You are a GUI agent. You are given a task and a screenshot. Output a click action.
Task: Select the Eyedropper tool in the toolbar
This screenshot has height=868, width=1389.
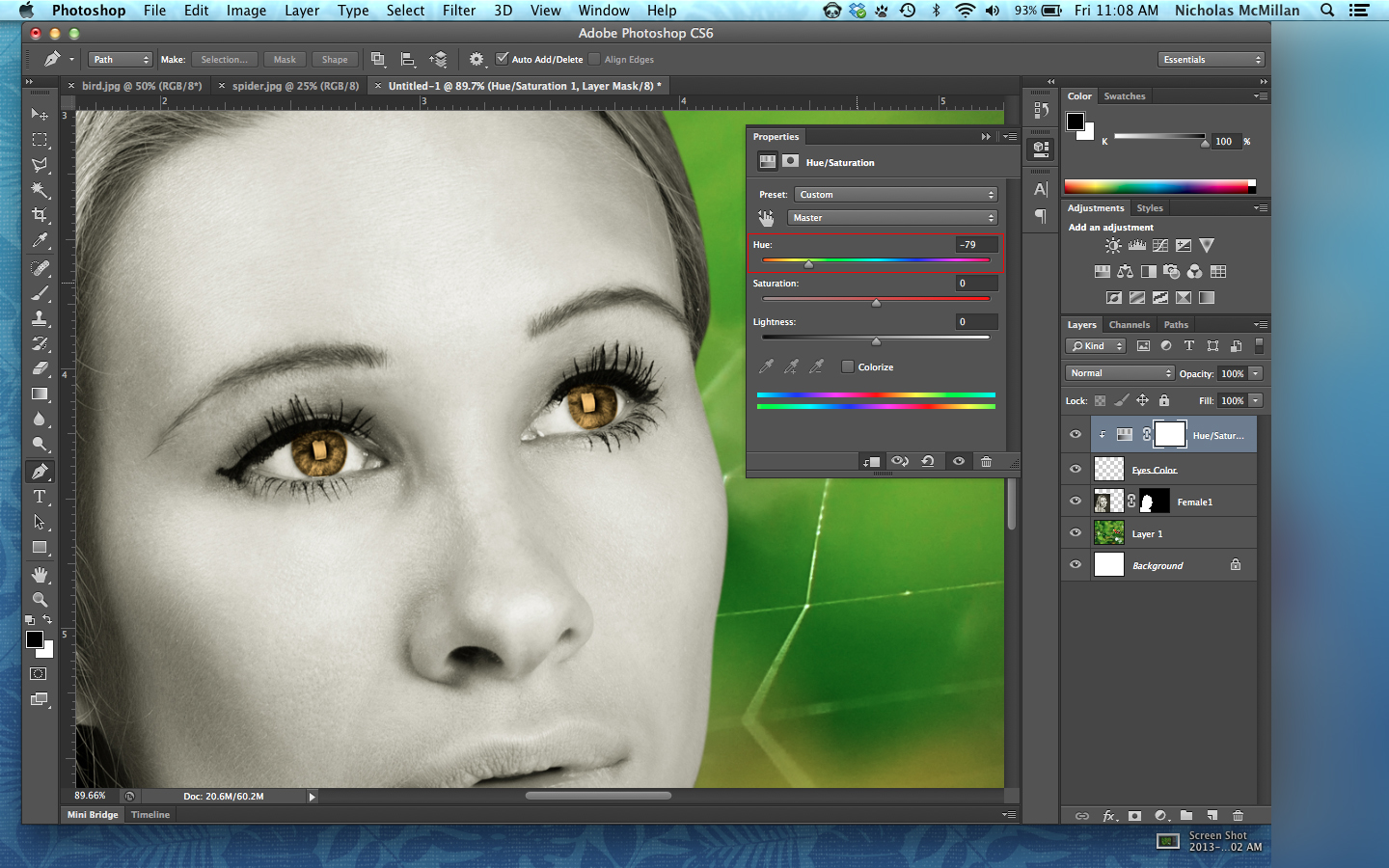pos(40,241)
